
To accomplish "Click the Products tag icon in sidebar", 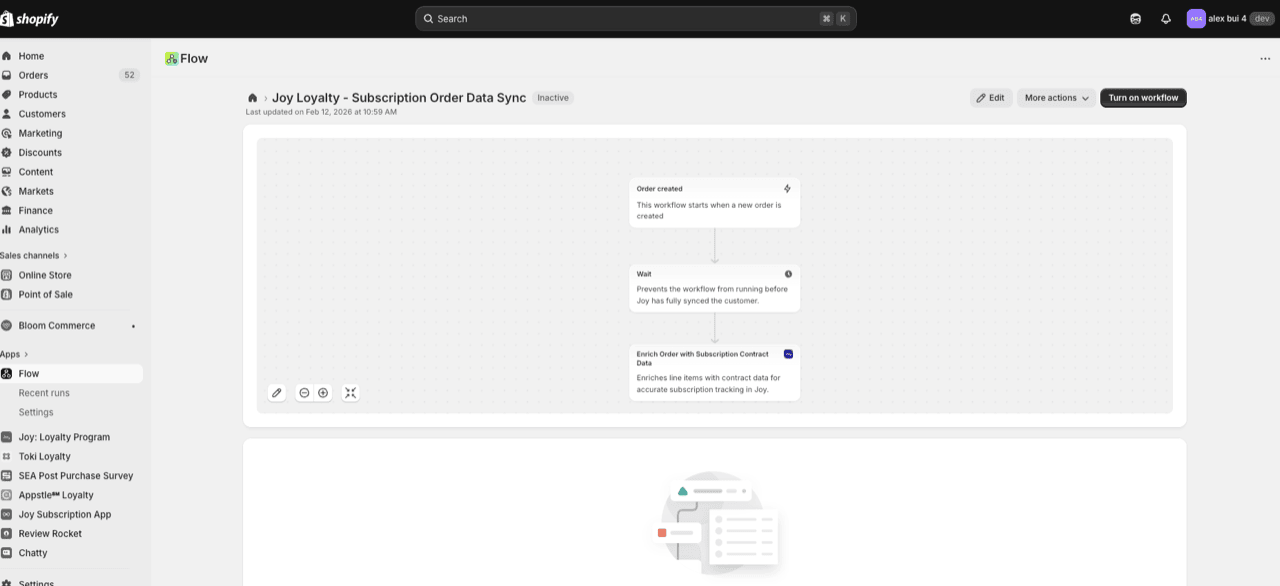I will (7, 95).
